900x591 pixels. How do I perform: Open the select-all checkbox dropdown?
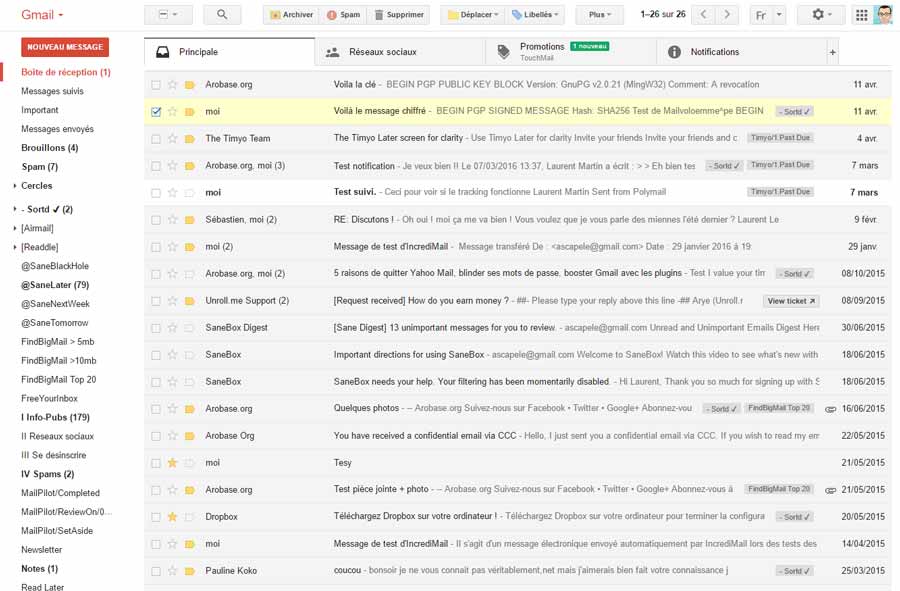[168, 15]
